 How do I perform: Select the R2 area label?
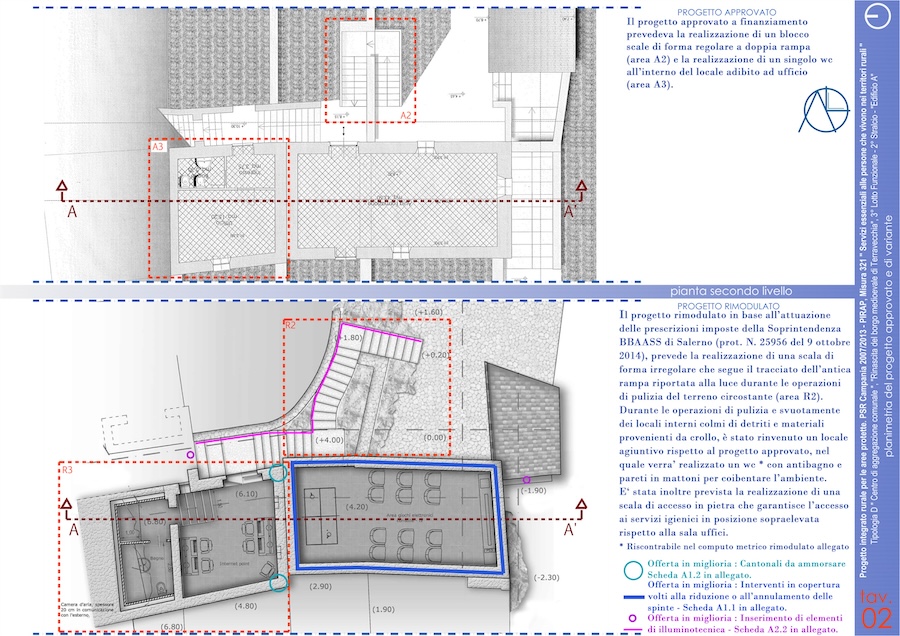pos(290,325)
